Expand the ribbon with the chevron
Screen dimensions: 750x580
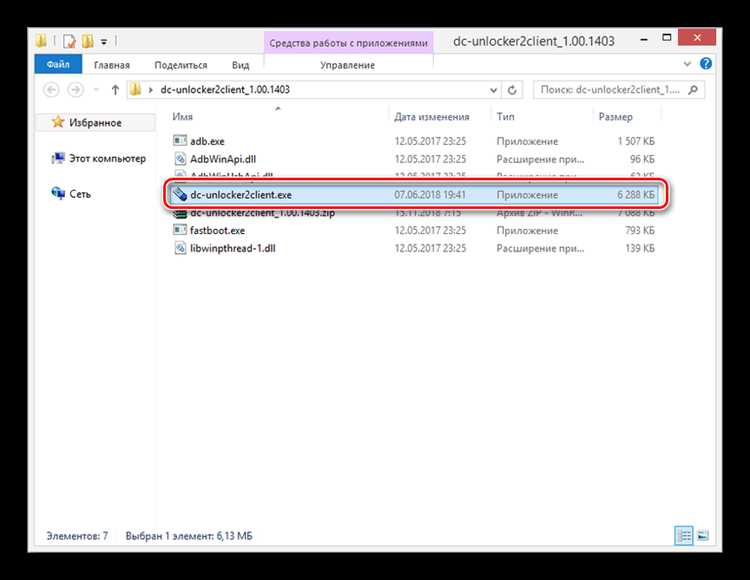tap(687, 64)
